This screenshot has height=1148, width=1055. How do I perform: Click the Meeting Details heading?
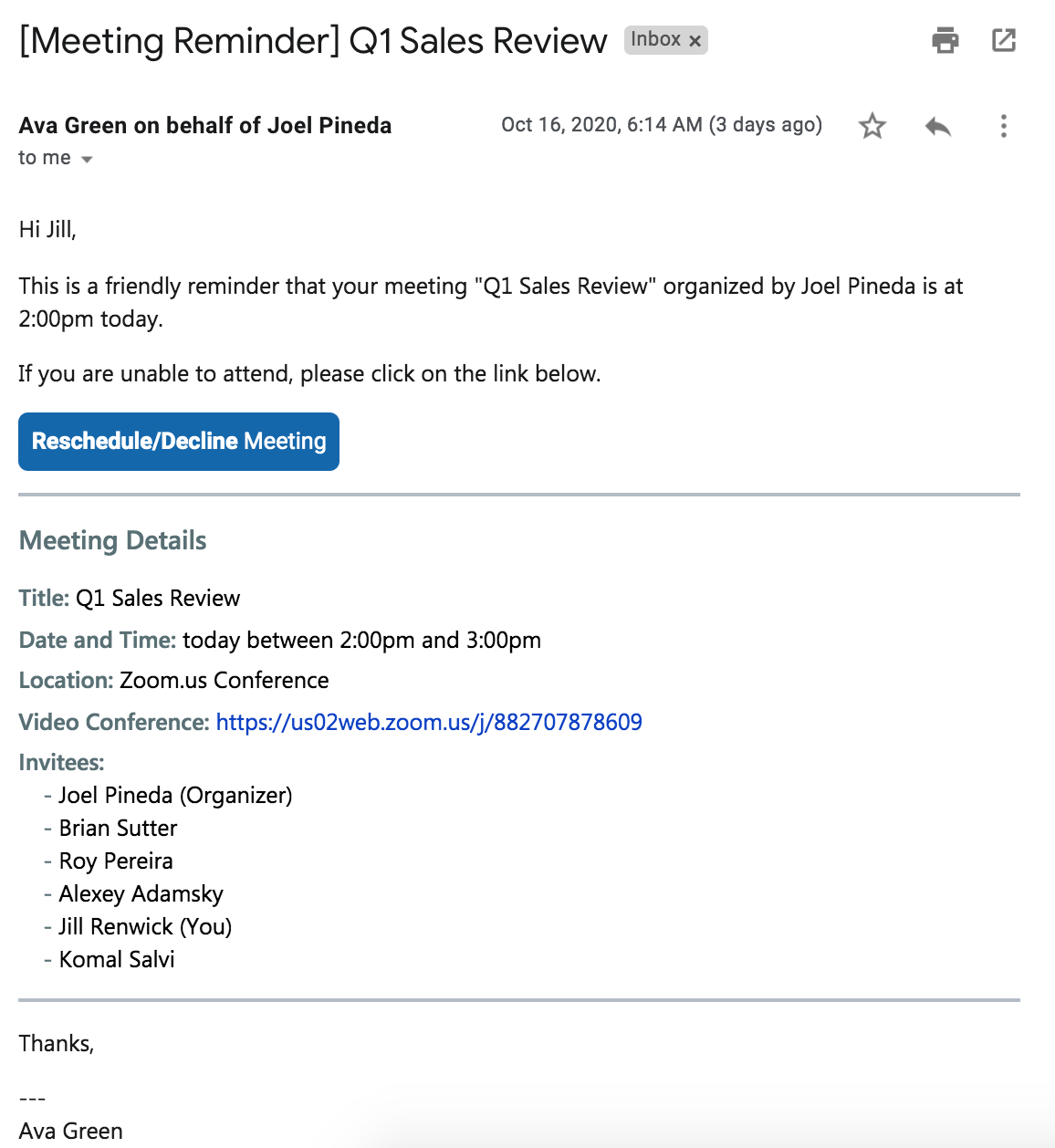pyautogui.click(x=113, y=541)
